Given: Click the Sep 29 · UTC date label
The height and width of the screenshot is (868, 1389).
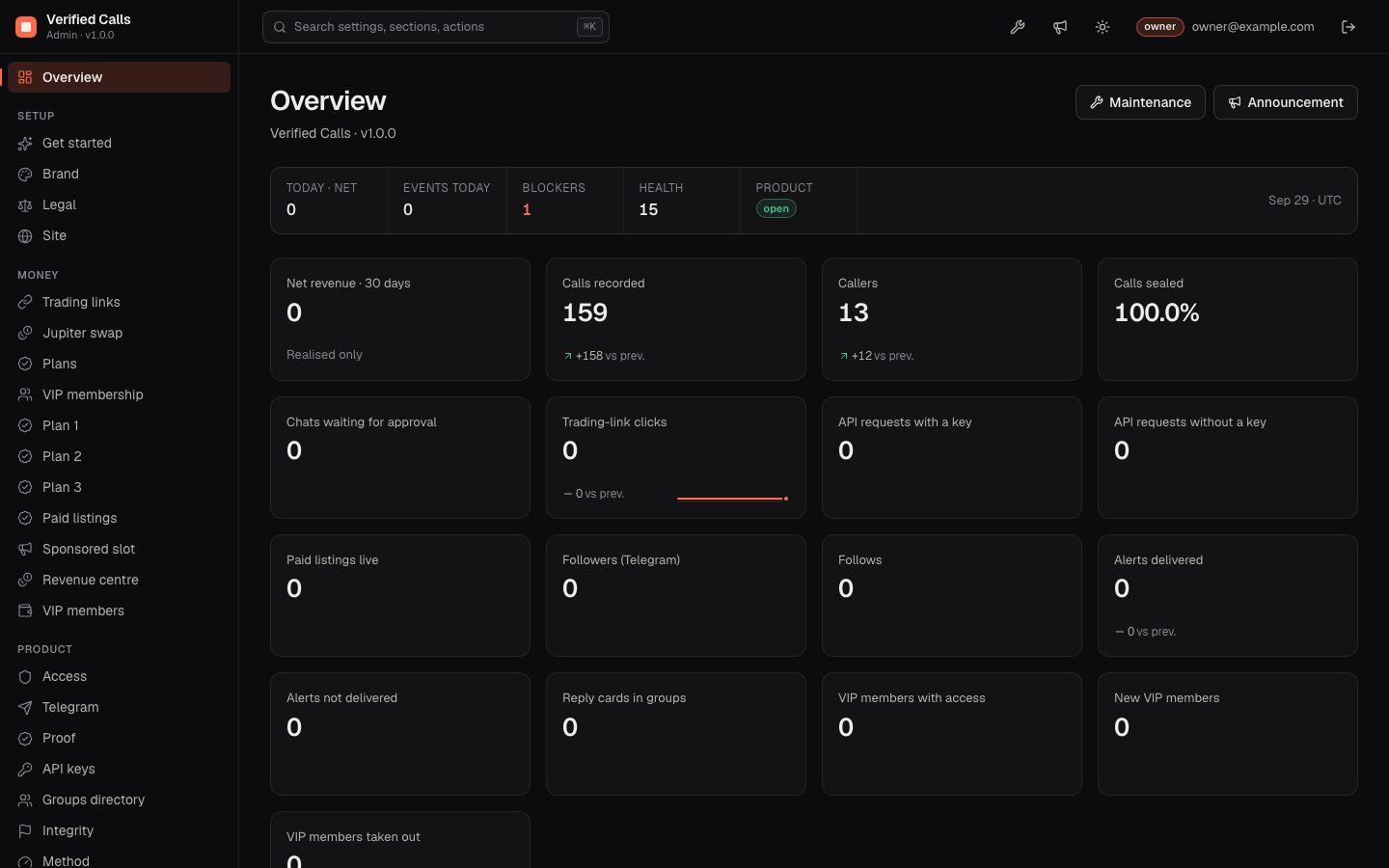Looking at the screenshot, I should 1304,201.
